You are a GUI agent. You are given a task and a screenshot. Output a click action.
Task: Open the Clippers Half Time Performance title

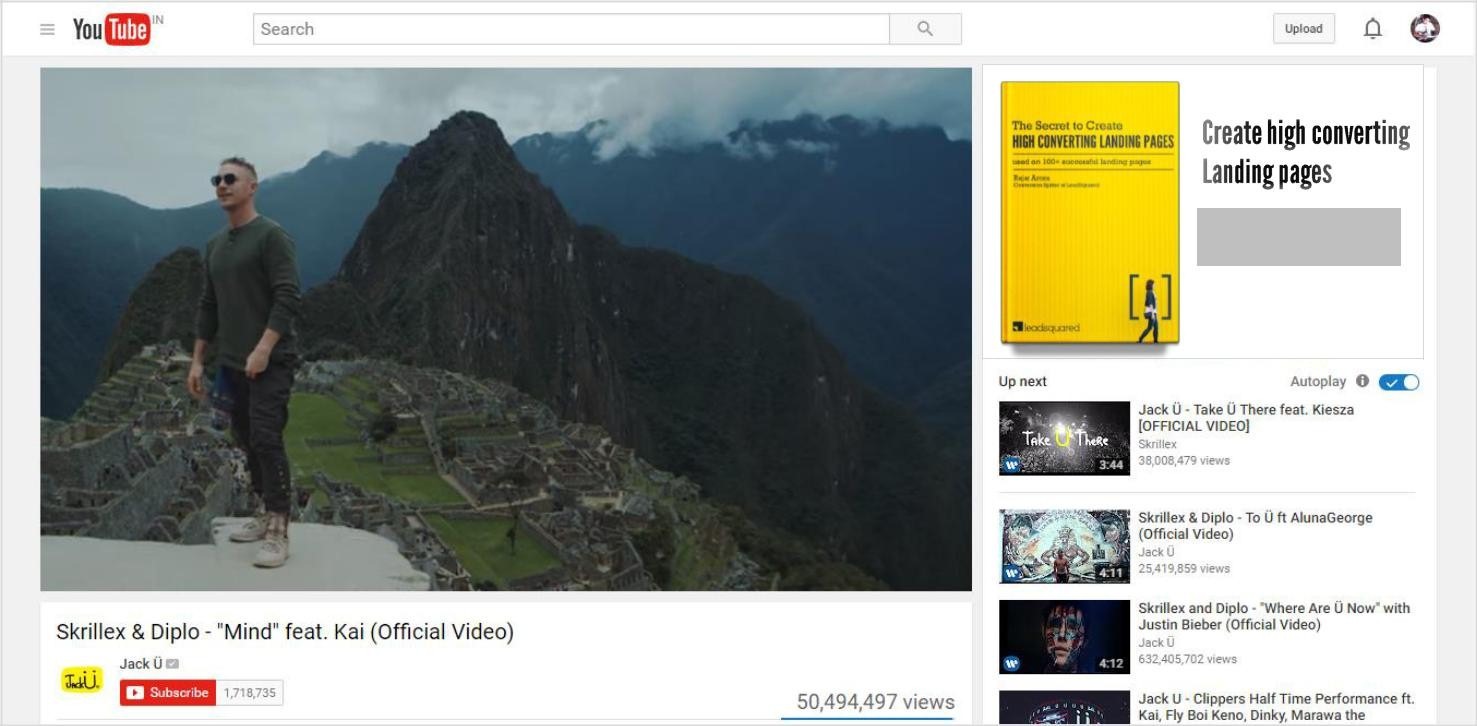[x=1276, y=707]
